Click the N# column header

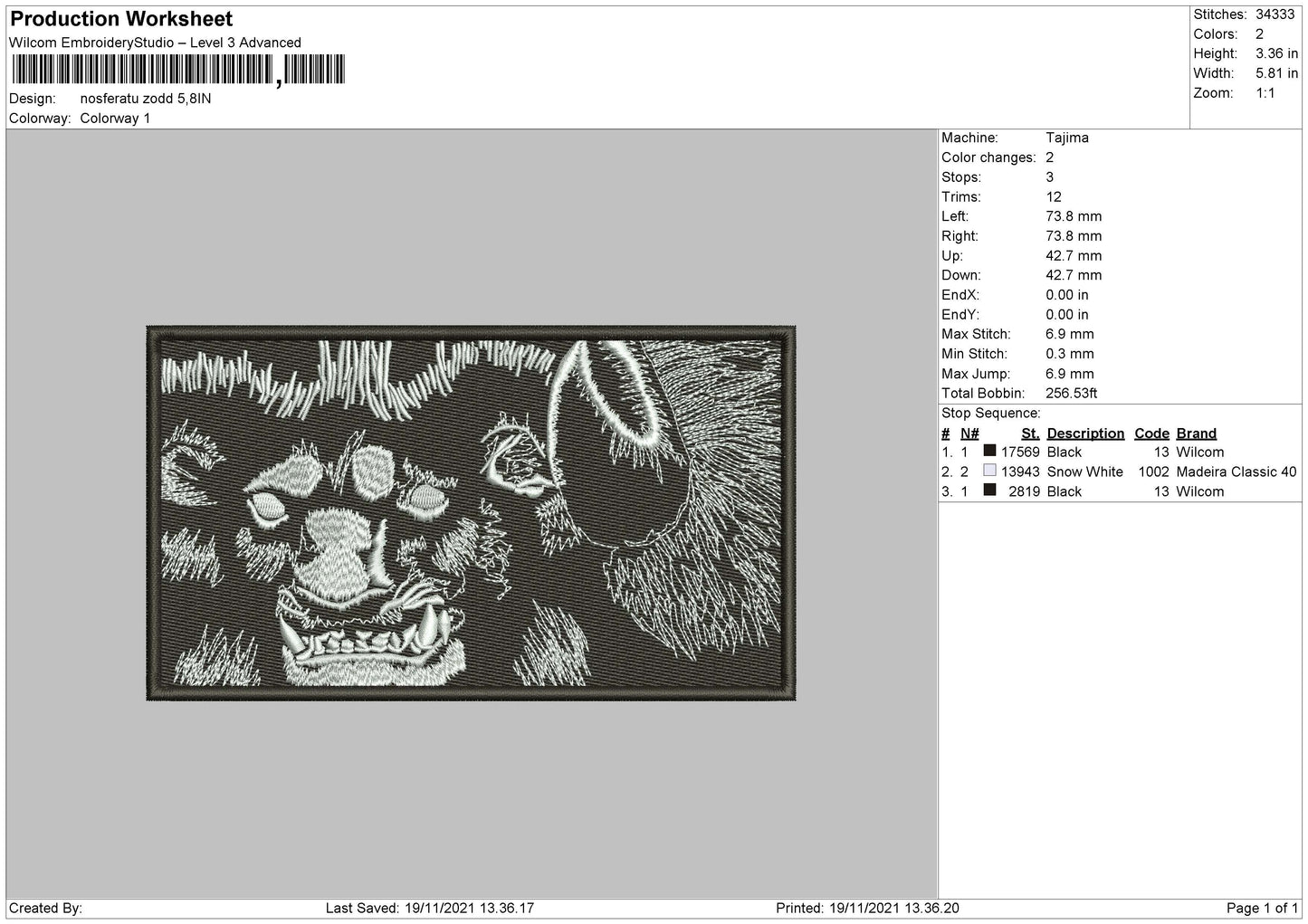(x=969, y=433)
